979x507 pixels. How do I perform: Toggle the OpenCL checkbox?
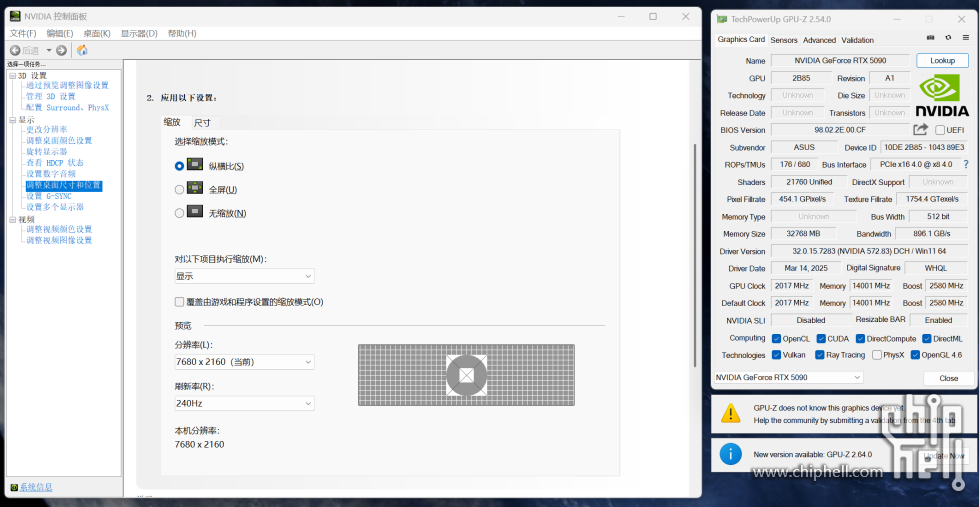click(776, 338)
